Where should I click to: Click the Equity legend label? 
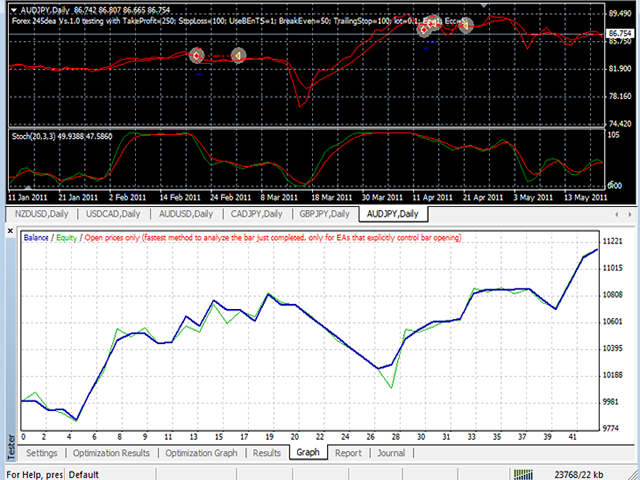coord(67,238)
